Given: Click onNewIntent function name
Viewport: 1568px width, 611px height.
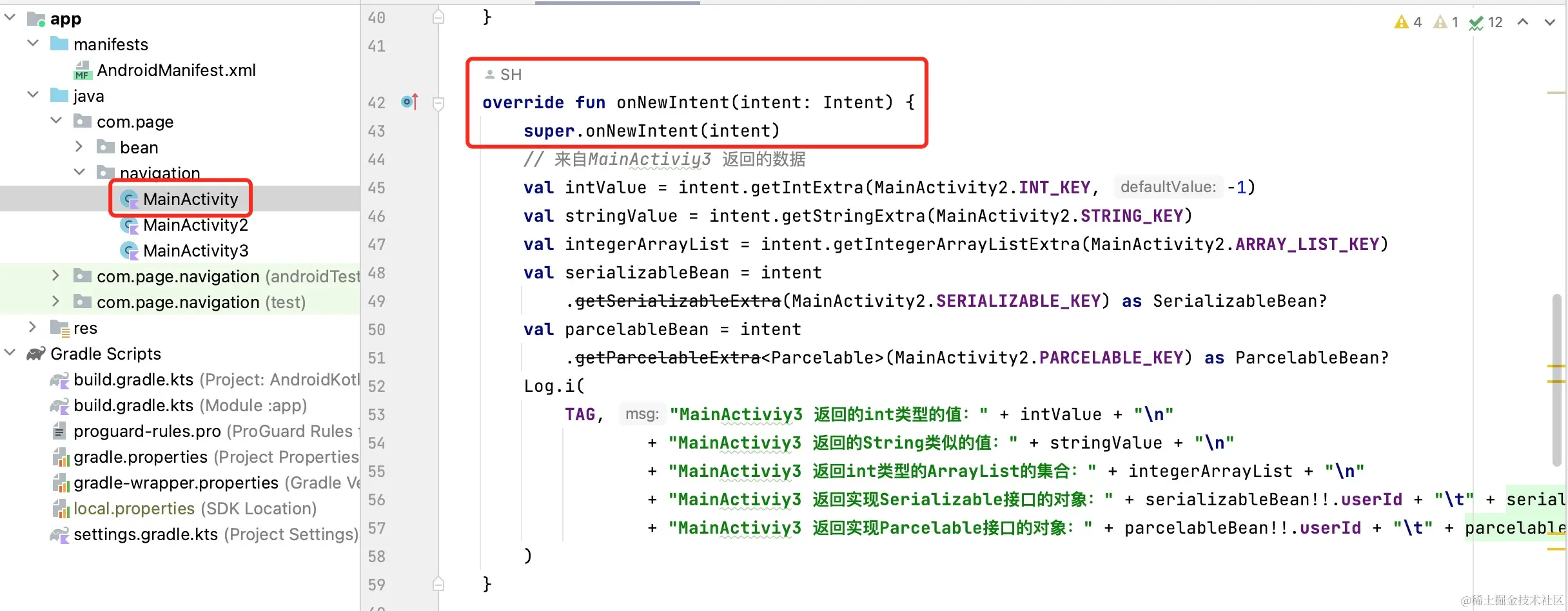Looking at the screenshot, I should 672,102.
